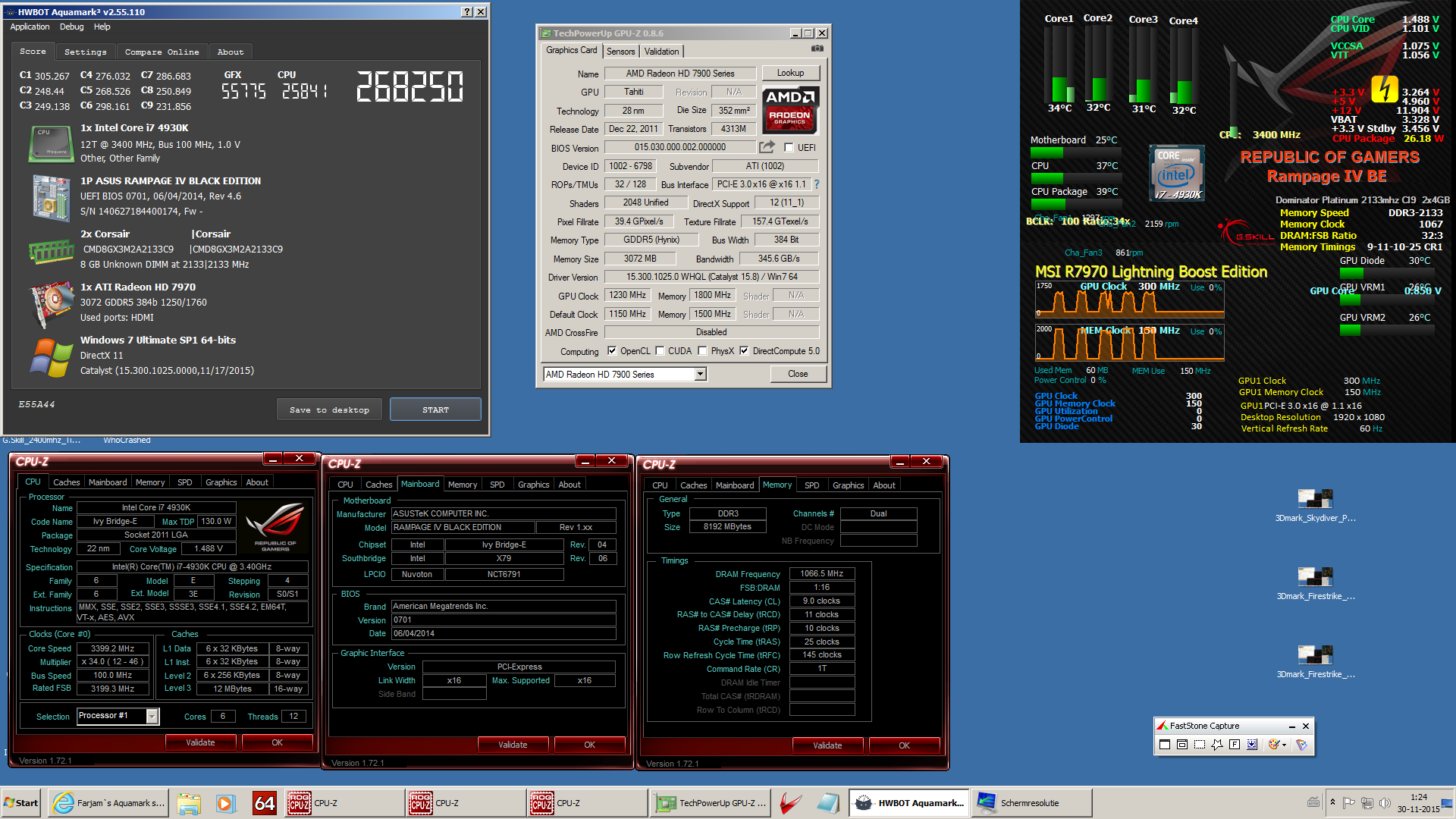Click Core Speed value 3399.2 MHz
Image resolution: width=1456 pixels, height=819 pixels.
click(113, 648)
